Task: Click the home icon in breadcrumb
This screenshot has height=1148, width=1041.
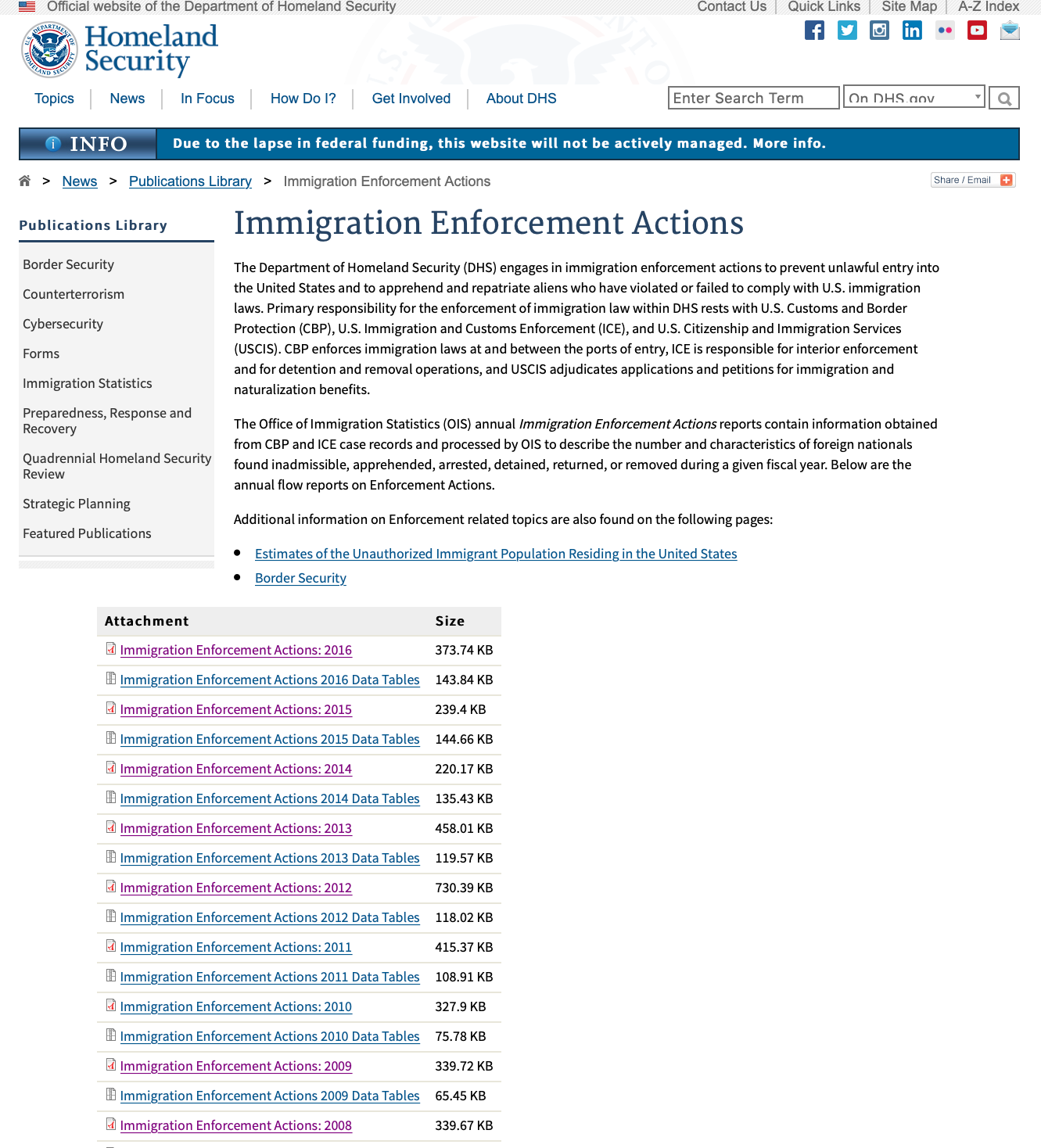Action: point(25,181)
